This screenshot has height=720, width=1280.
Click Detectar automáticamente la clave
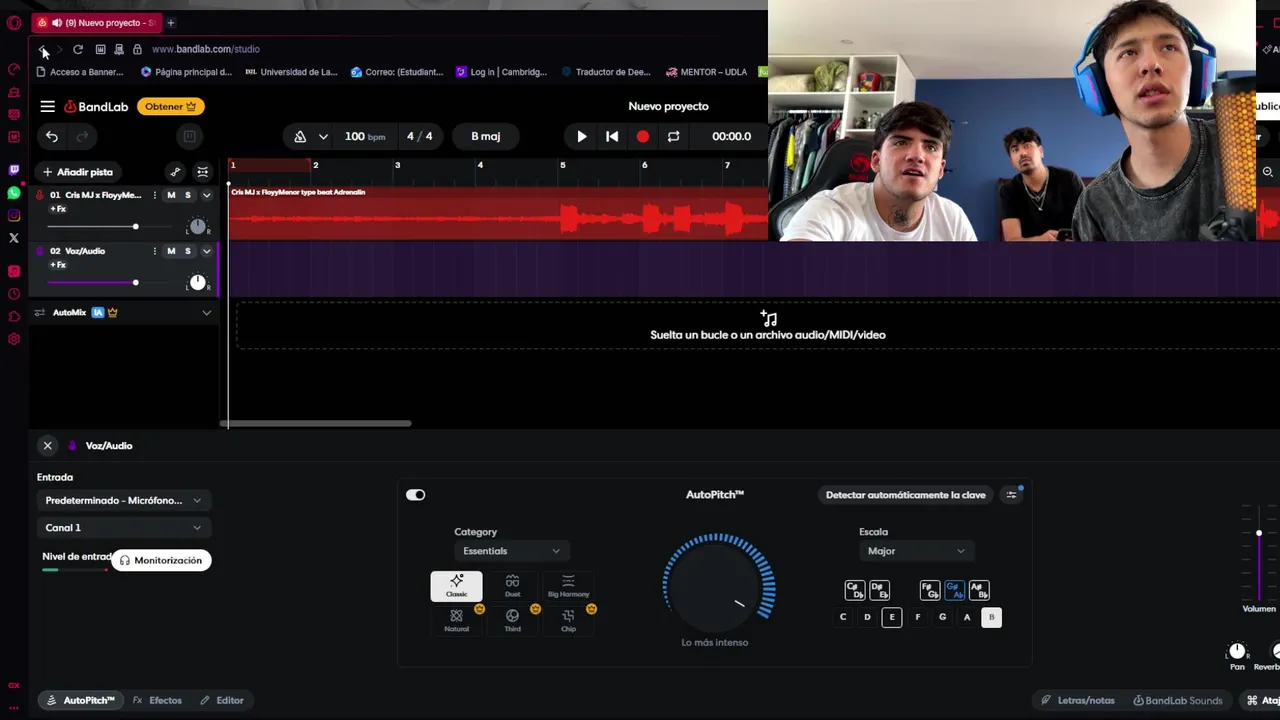click(x=905, y=495)
